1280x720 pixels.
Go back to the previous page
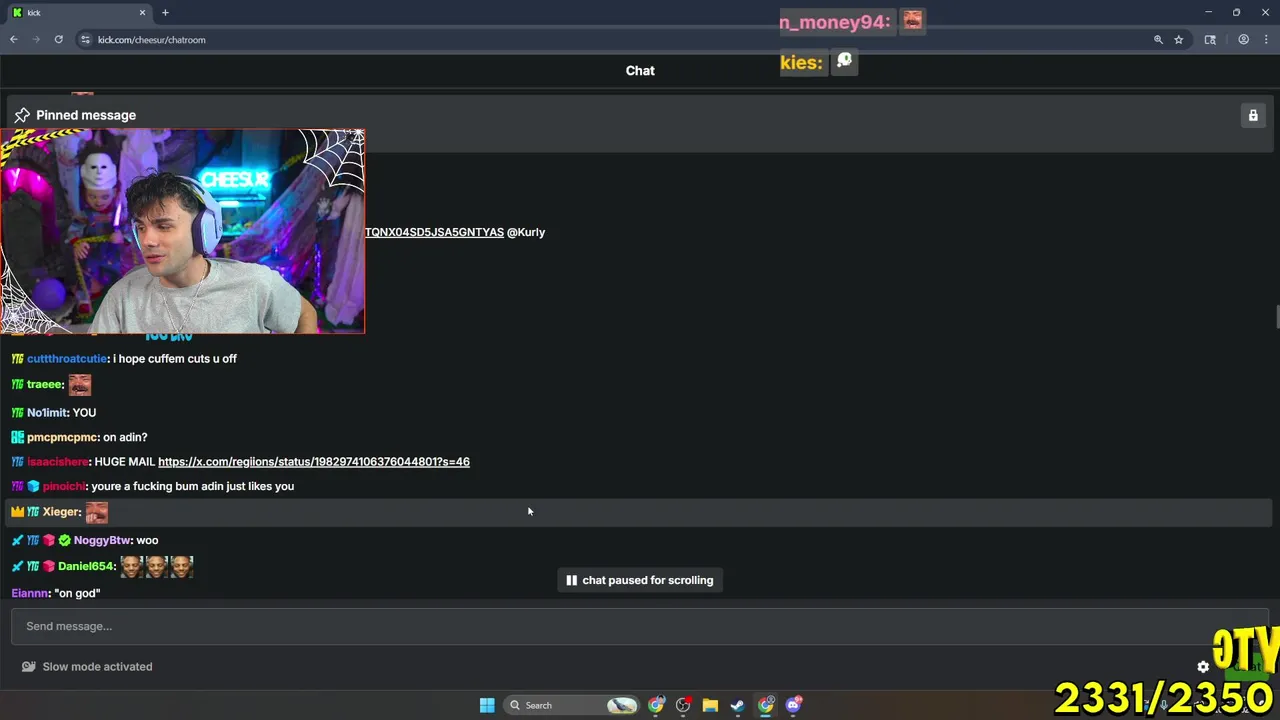[x=14, y=40]
